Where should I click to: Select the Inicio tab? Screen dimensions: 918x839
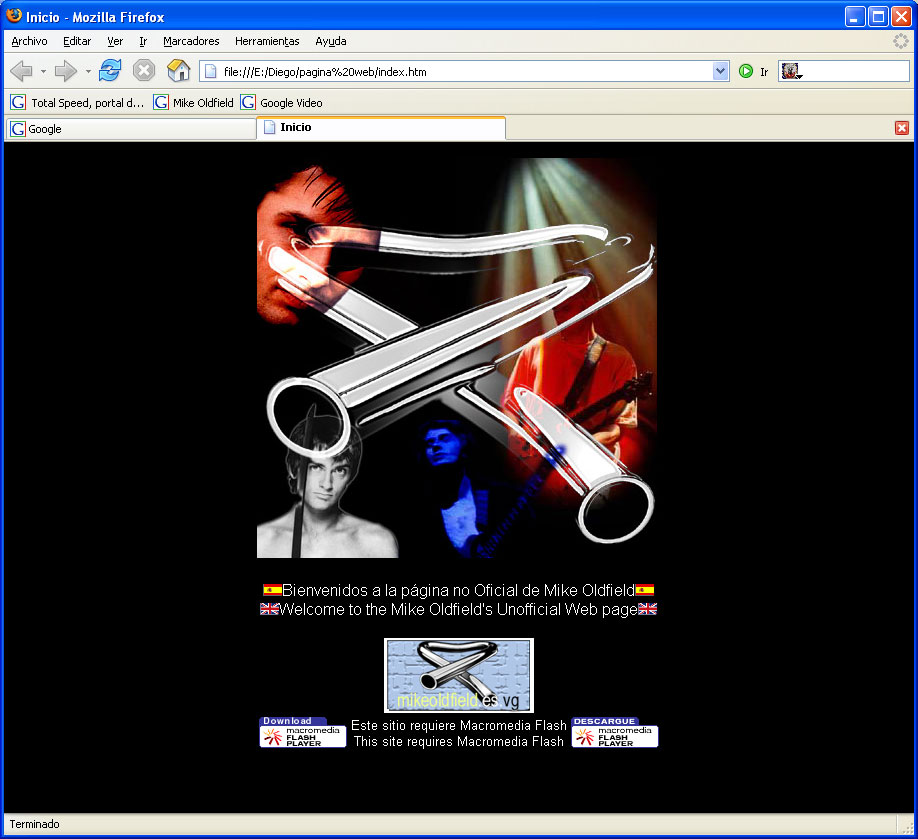pyautogui.click(x=381, y=128)
